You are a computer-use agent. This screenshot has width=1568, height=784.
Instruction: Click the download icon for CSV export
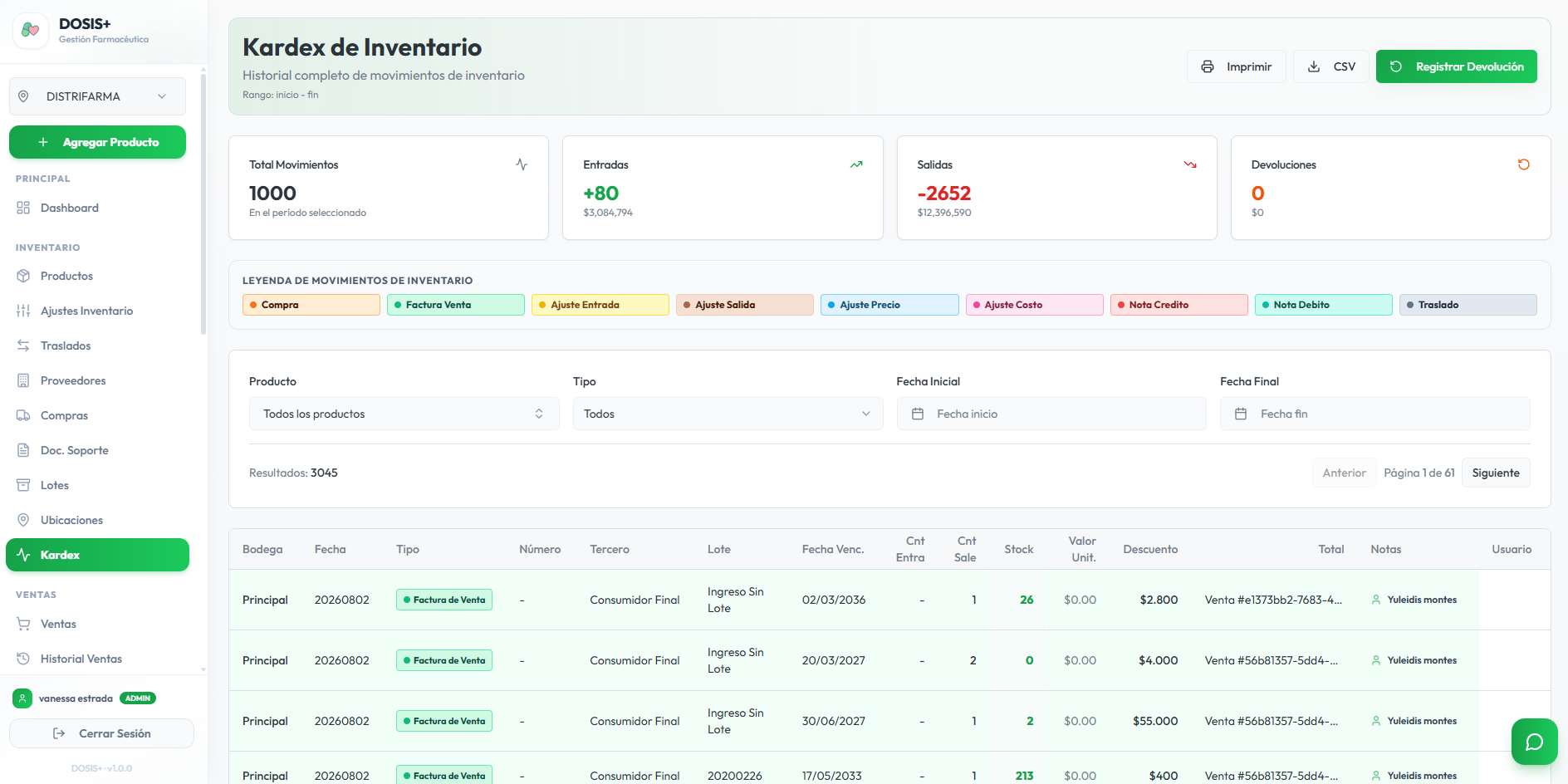(1314, 66)
